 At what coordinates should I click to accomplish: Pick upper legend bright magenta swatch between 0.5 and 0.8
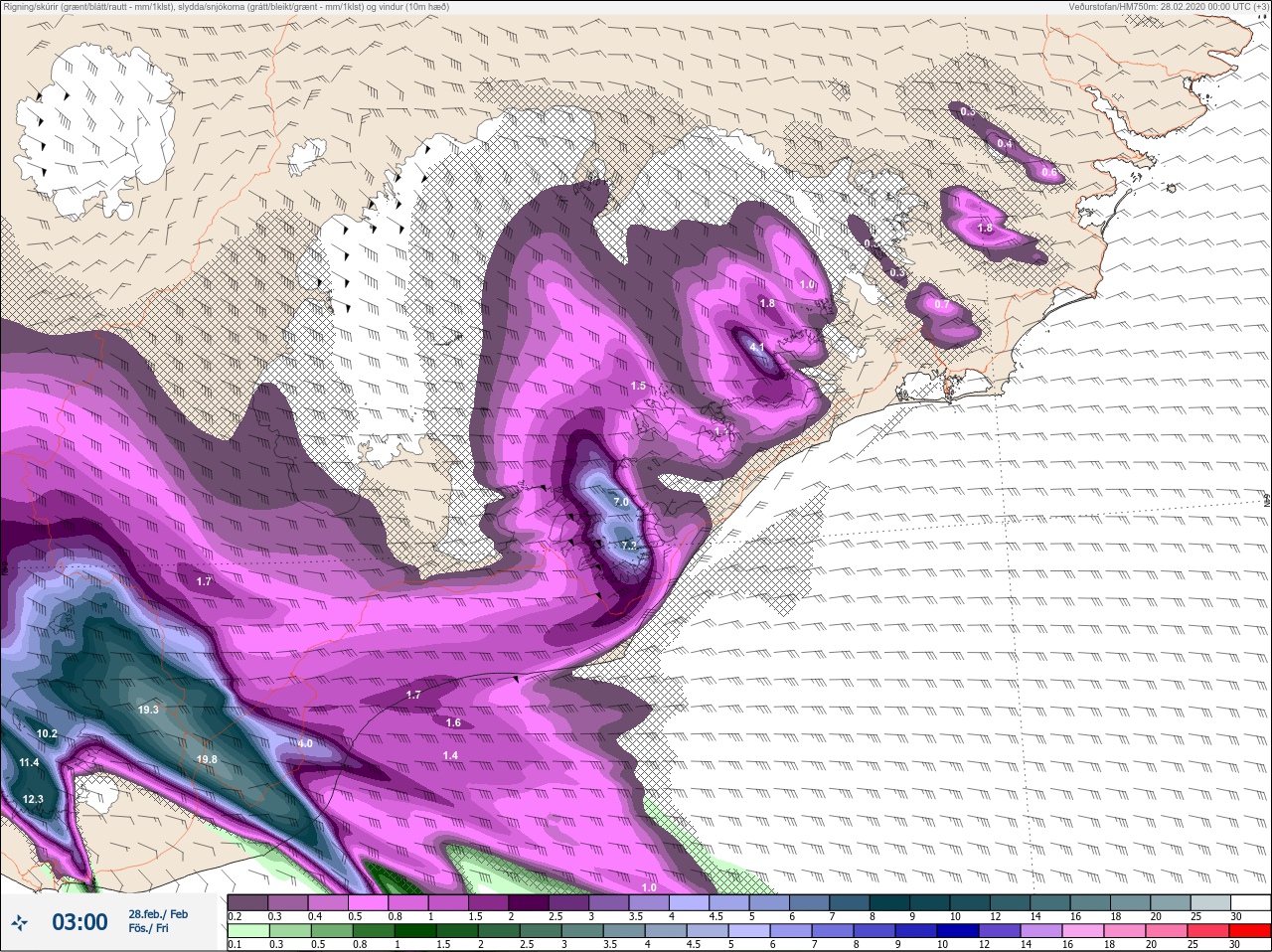pyautogui.click(x=369, y=902)
